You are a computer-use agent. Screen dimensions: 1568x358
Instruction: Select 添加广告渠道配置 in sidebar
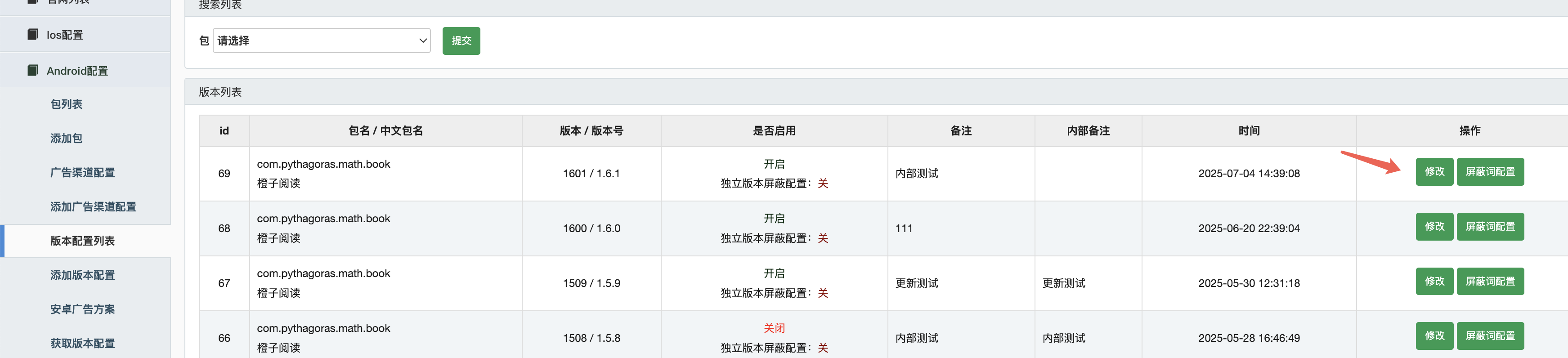coord(93,206)
